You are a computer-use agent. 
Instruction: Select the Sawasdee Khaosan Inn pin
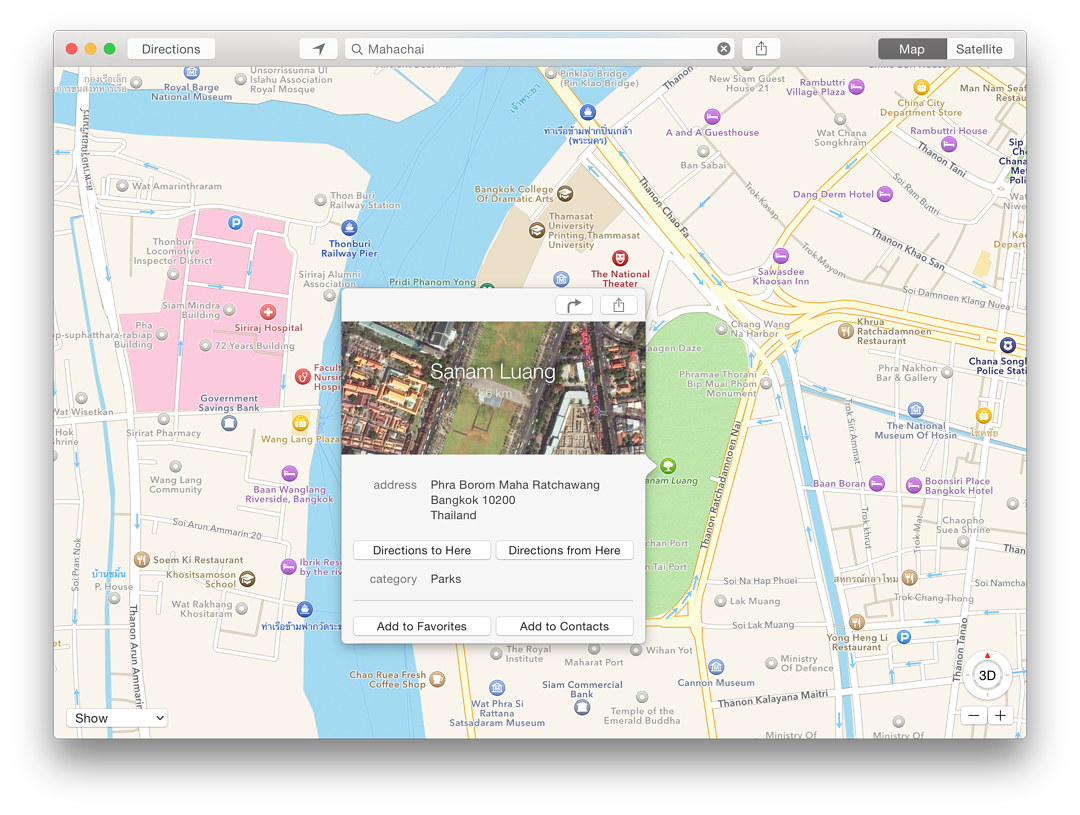780,256
